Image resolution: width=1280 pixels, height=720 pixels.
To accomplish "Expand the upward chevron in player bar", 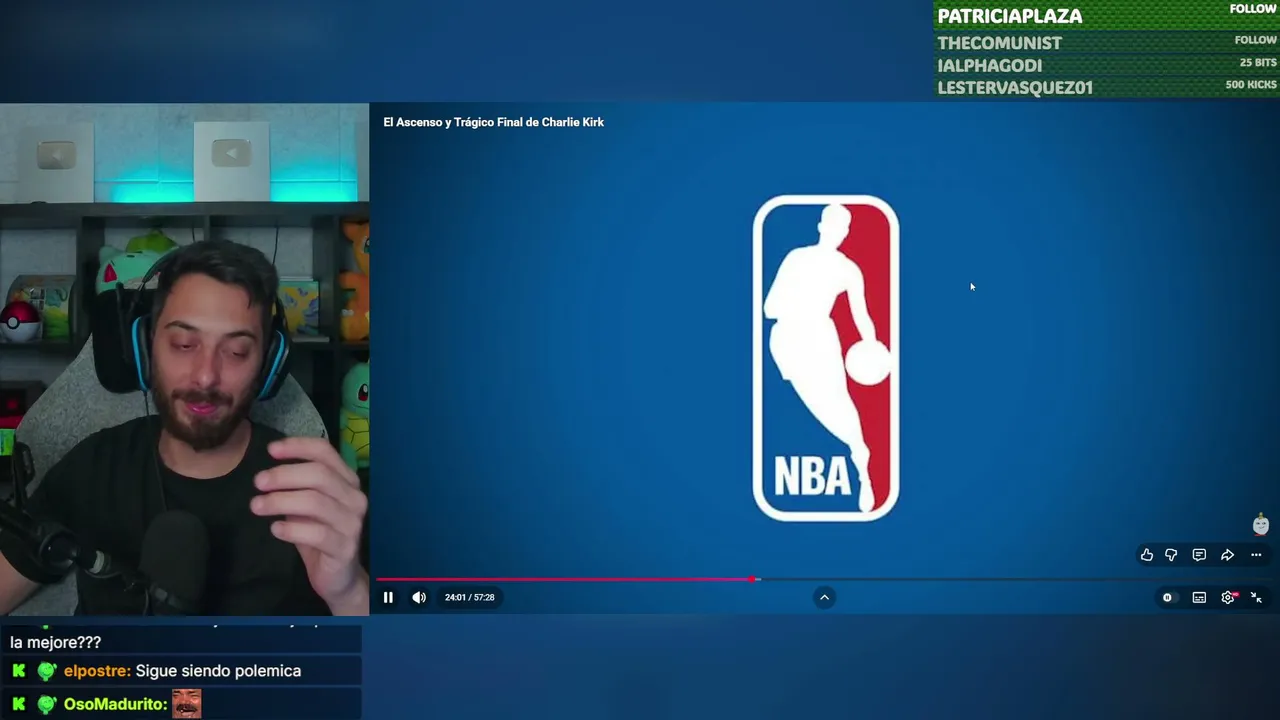I will click(x=824, y=597).
